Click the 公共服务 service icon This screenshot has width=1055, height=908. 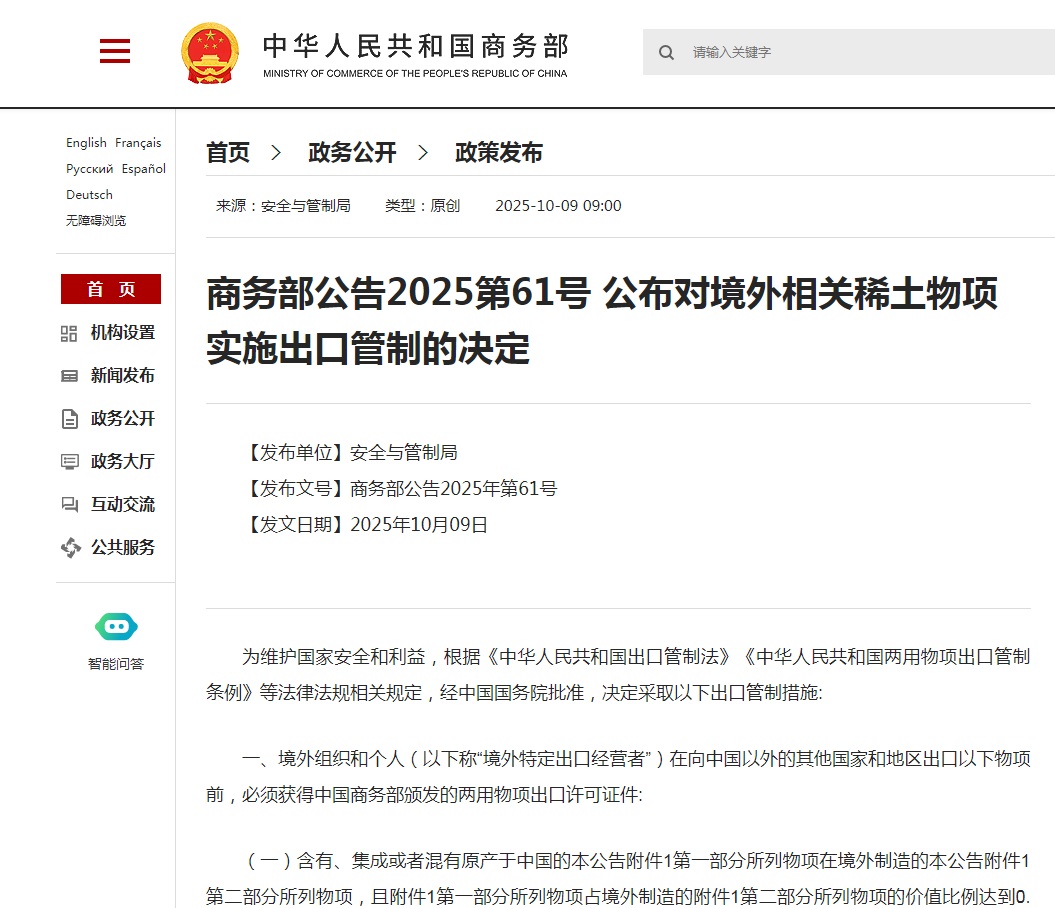click(70, 548)
